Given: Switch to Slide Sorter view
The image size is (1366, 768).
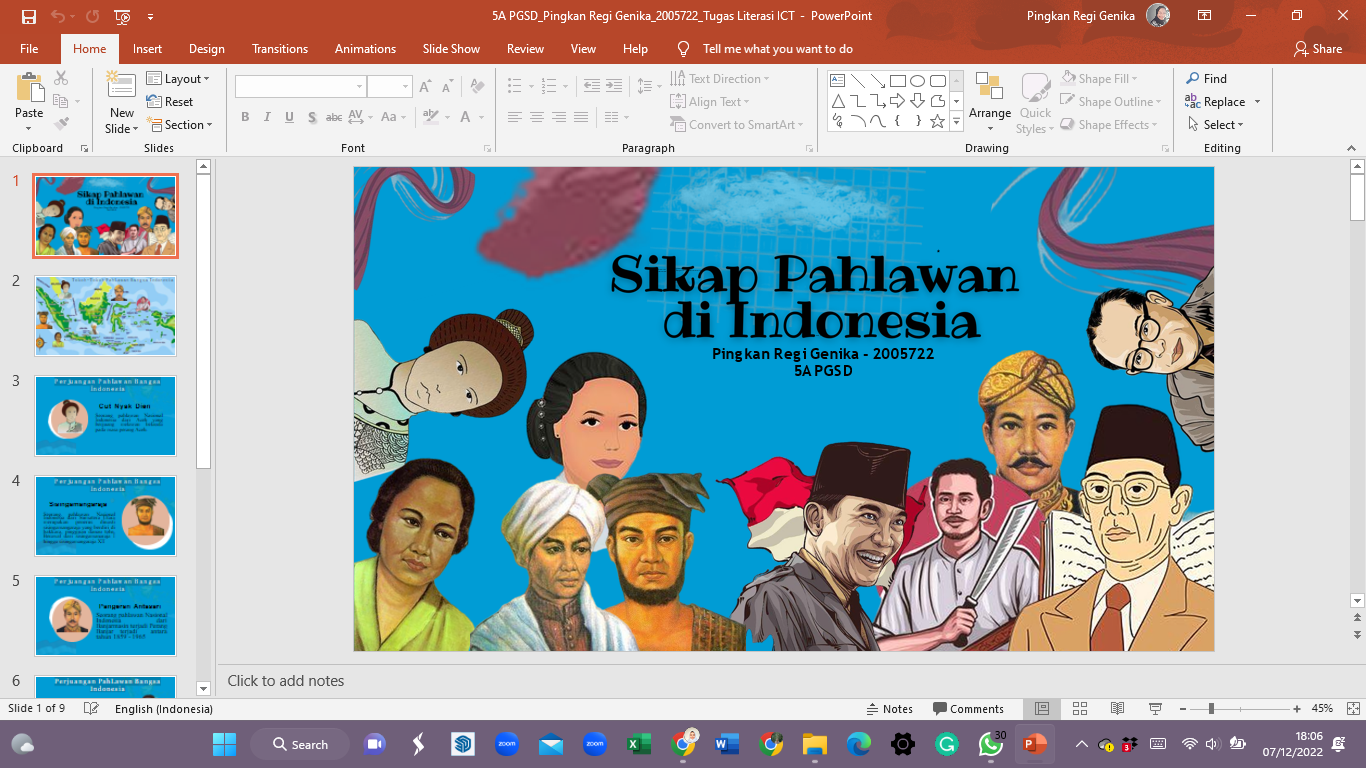Looking at the screenshot, I should coord(1080,708).
